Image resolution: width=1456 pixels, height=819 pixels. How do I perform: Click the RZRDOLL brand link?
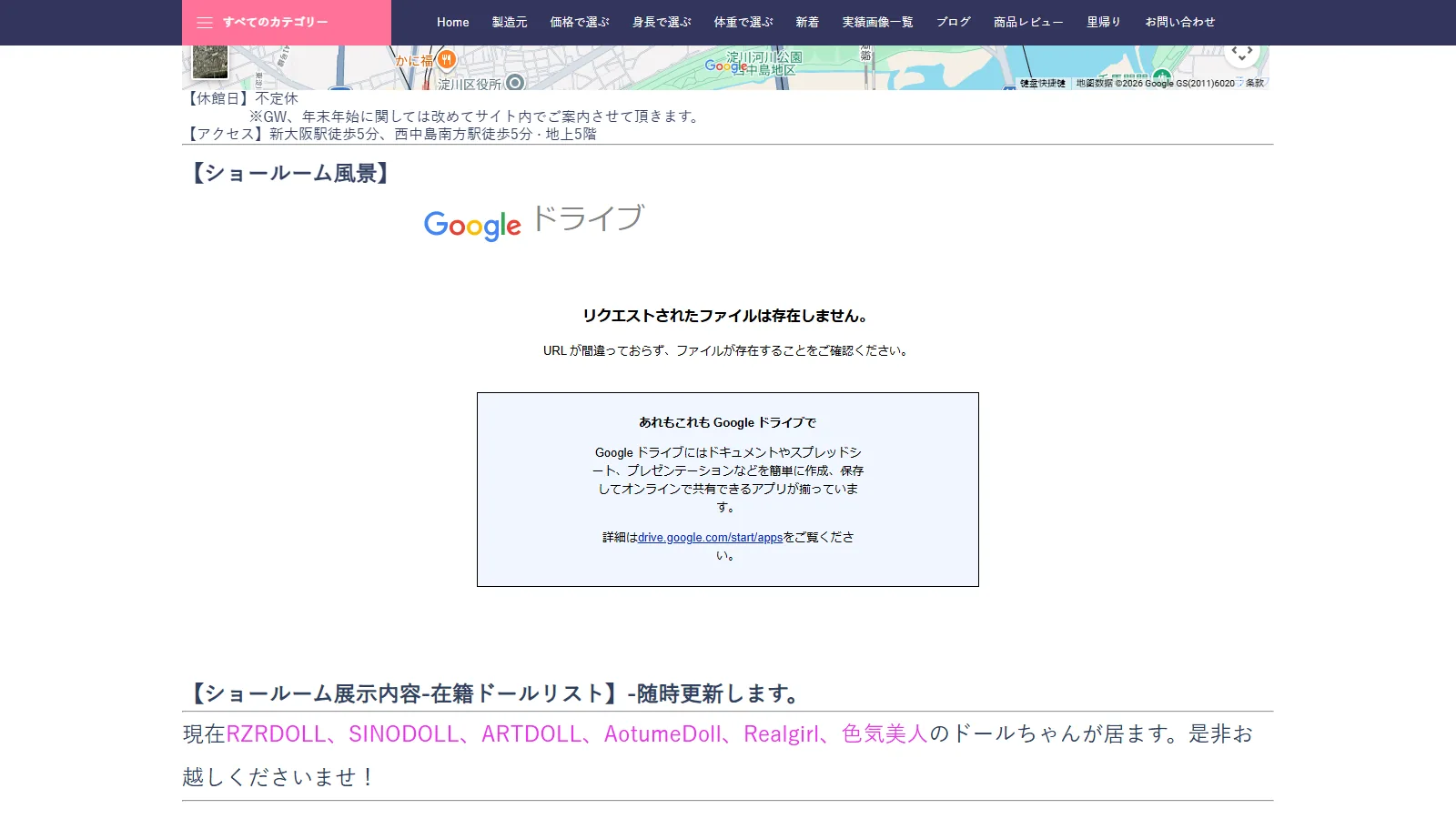tap(276, 733)
